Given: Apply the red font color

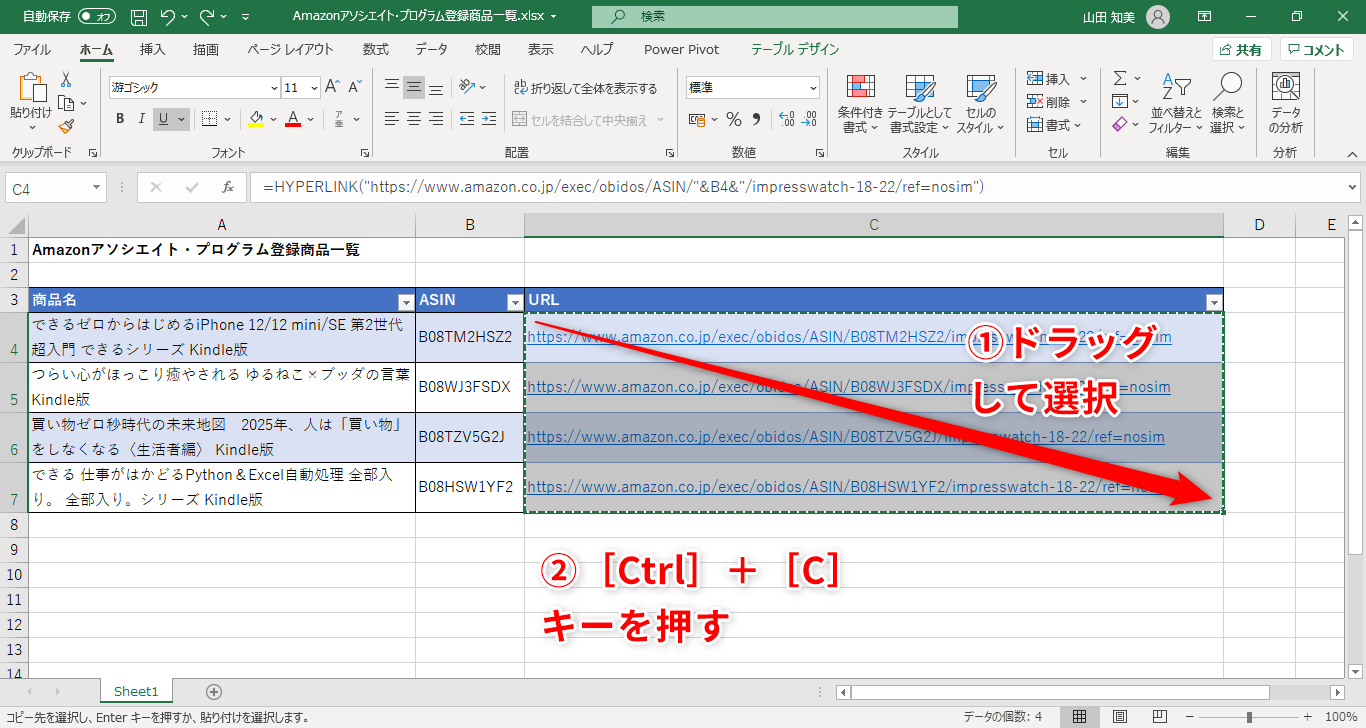Looking at the screenshot, I should tap(293, 119).
